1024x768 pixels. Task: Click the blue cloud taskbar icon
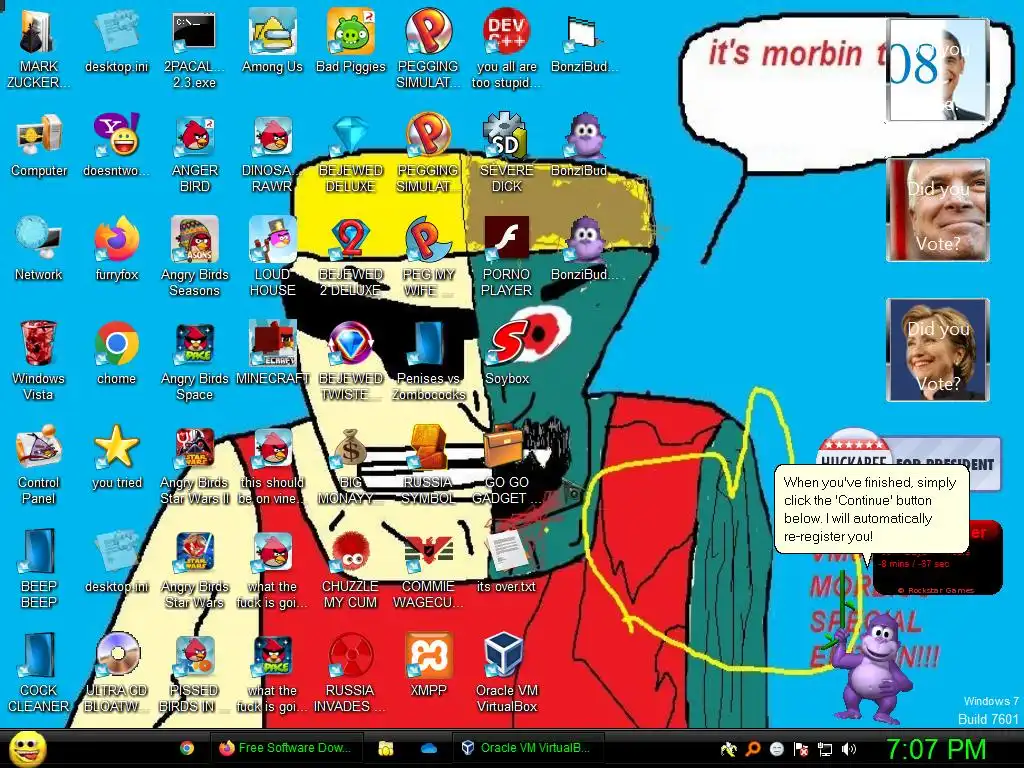coord(429,748)
